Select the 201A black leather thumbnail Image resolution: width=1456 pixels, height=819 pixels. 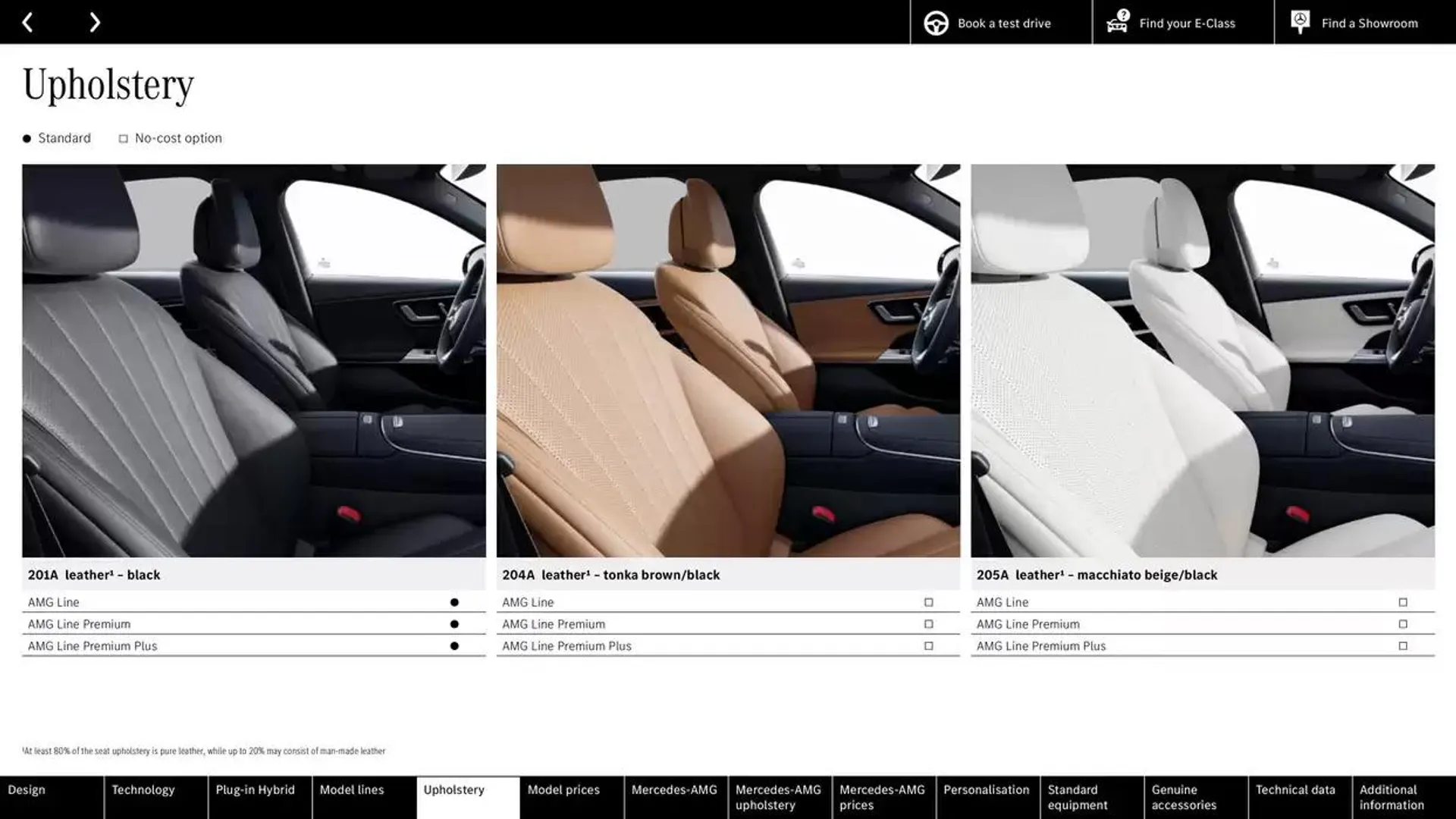253,360
